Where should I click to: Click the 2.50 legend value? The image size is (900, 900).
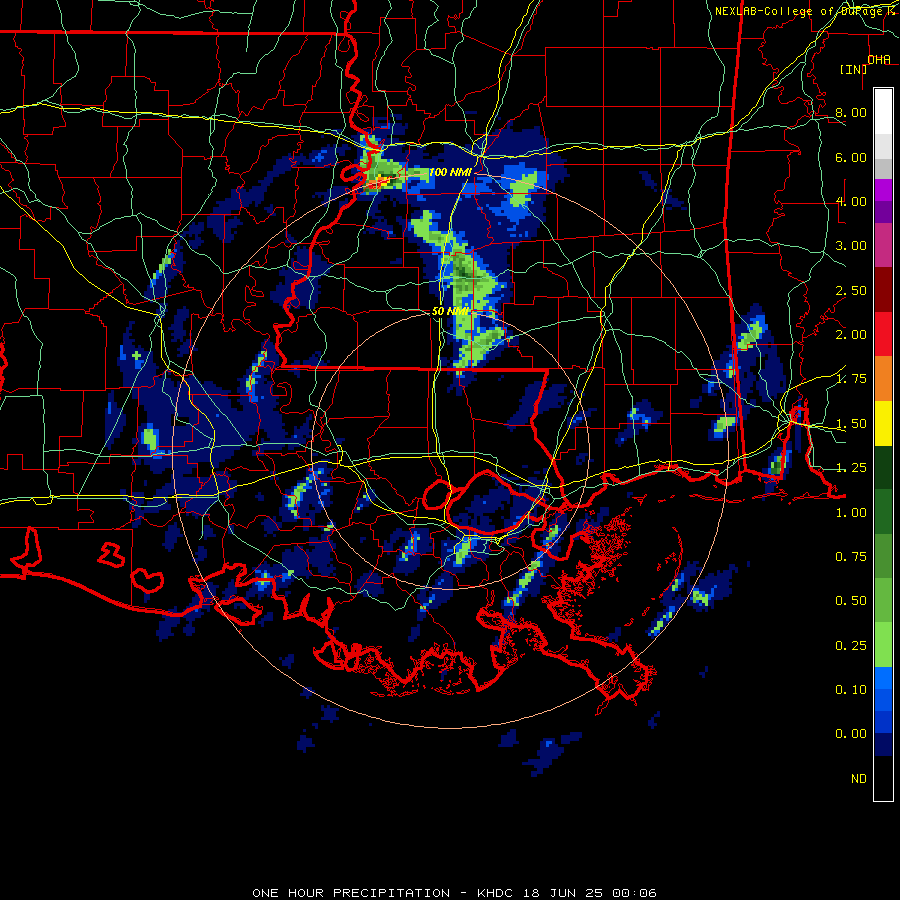pos(851,290)
